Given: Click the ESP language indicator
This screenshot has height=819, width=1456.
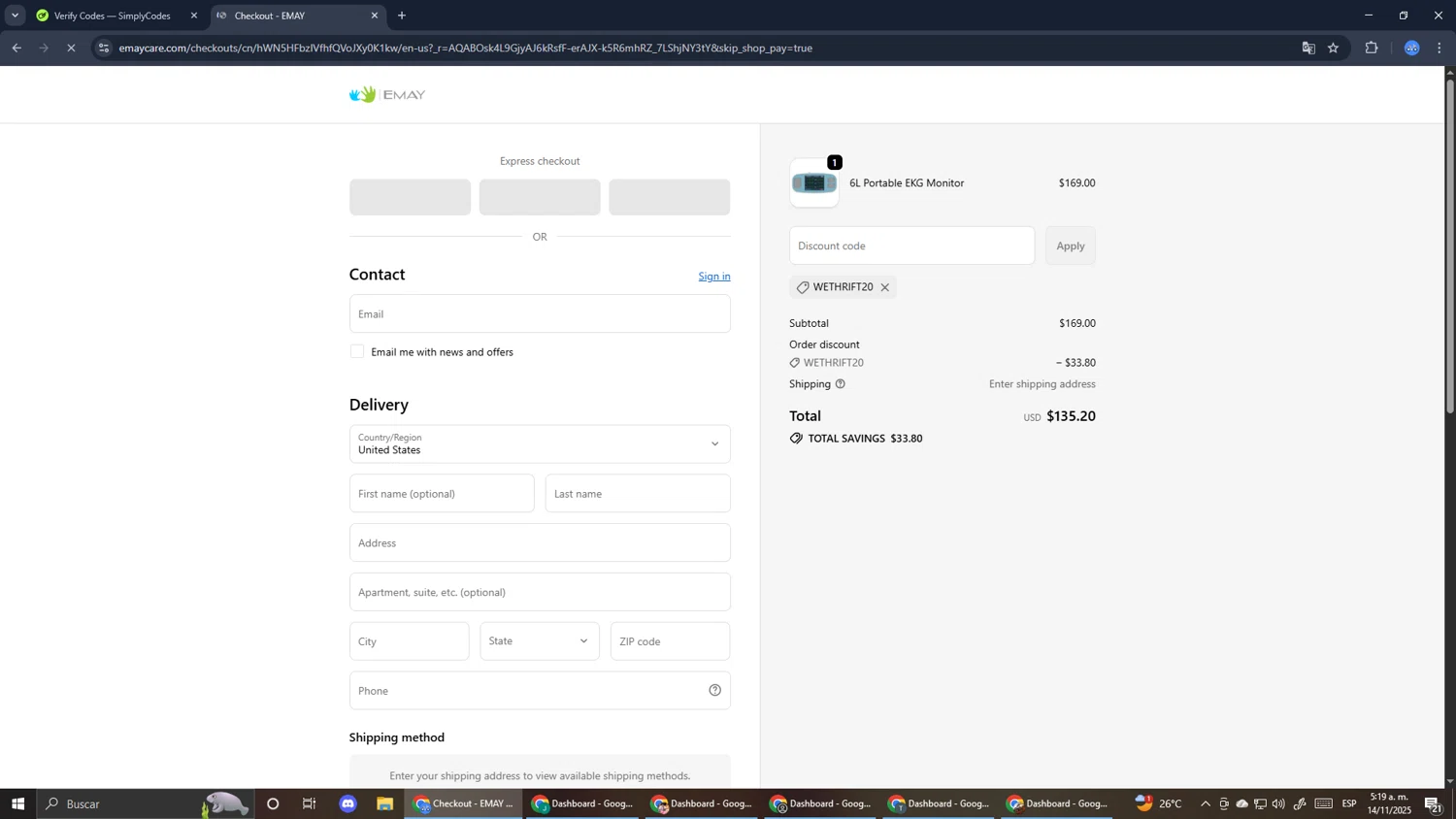Looking at the screenshot, I should coord(1349,803).
